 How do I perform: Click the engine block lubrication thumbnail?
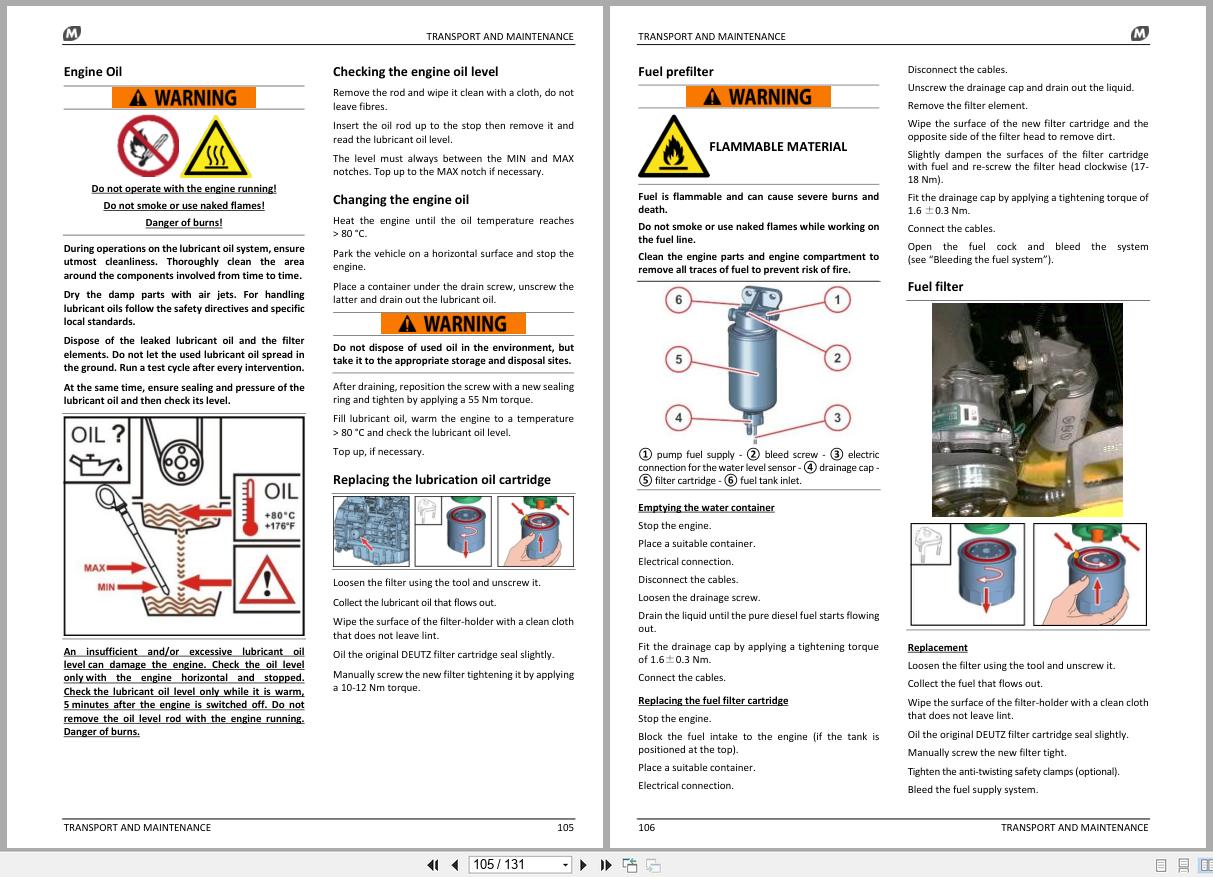point(372,531)
